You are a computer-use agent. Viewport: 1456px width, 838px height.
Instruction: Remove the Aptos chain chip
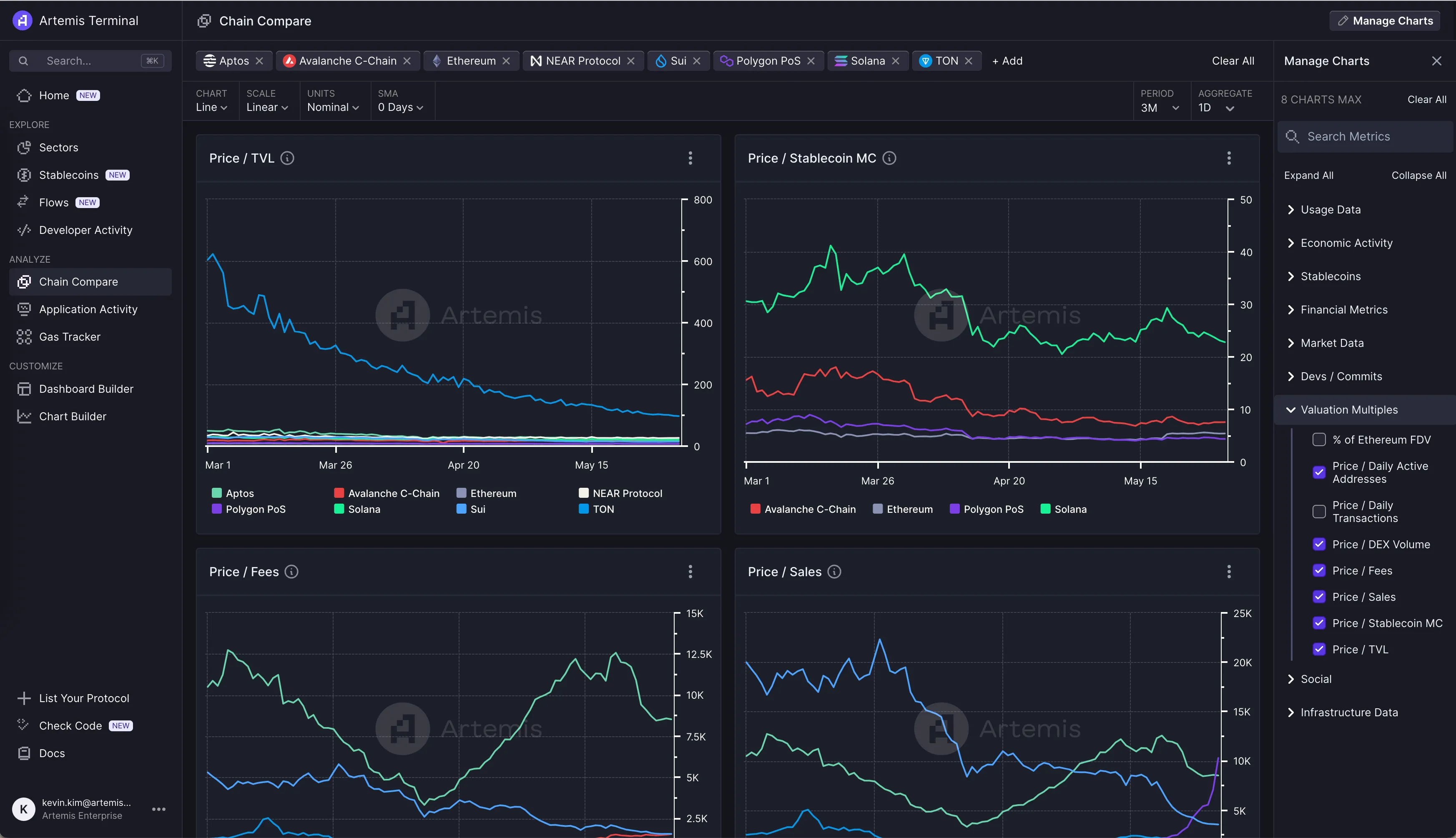click(x=259, y=61)
